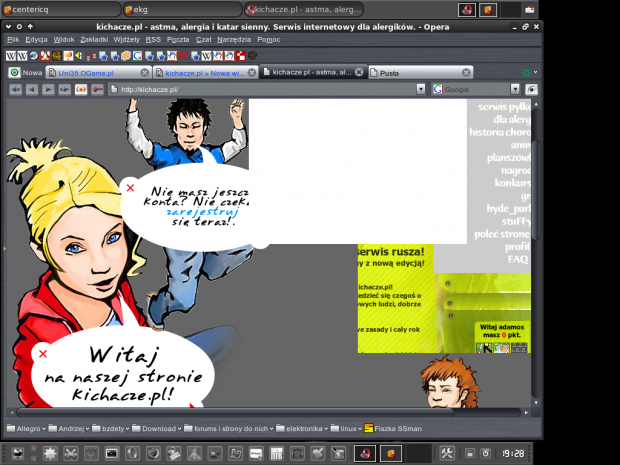Expand the bzdety bookmarks folder

(x=111, y=429)
